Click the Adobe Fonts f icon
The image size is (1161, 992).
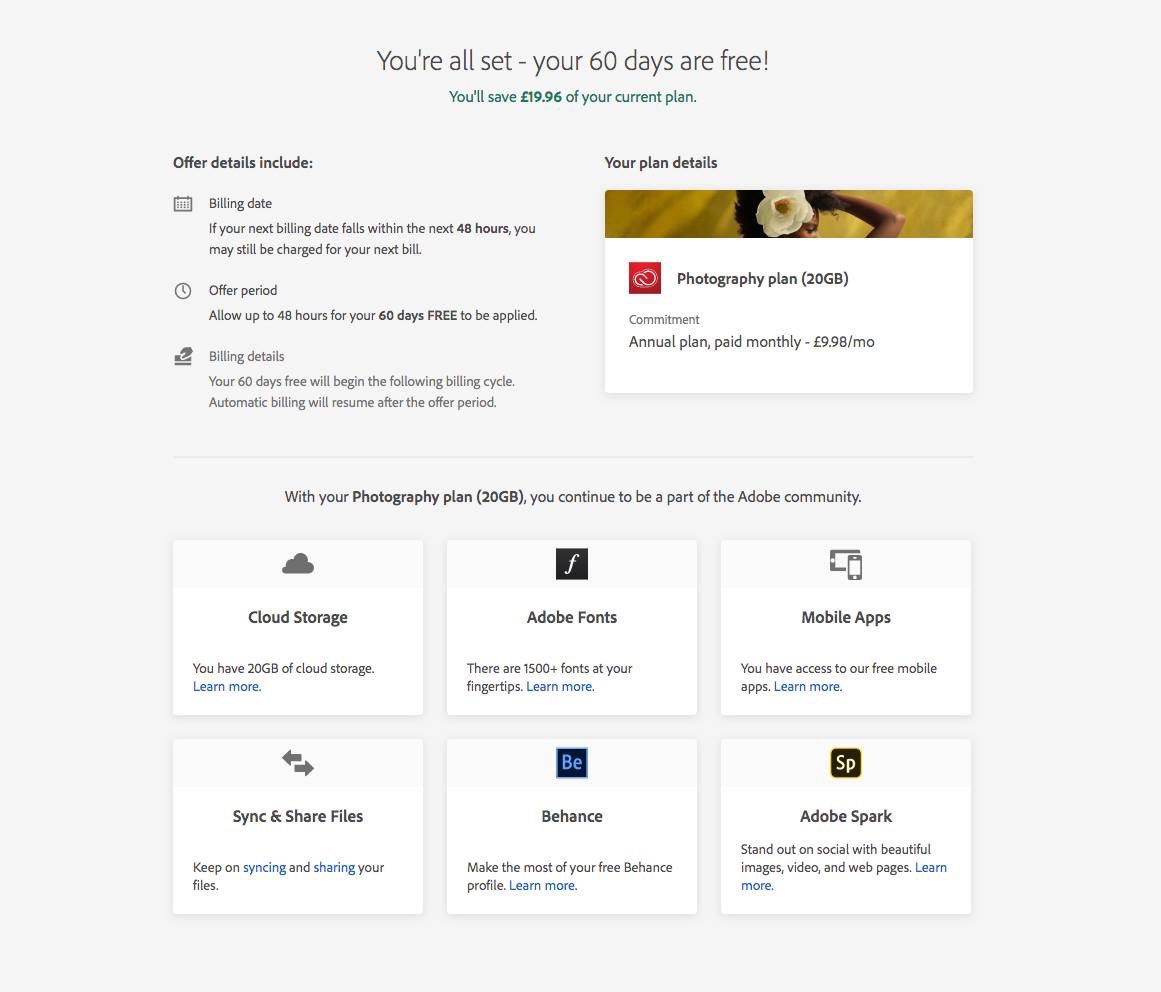pyautogui.click(x=572, y=564)
